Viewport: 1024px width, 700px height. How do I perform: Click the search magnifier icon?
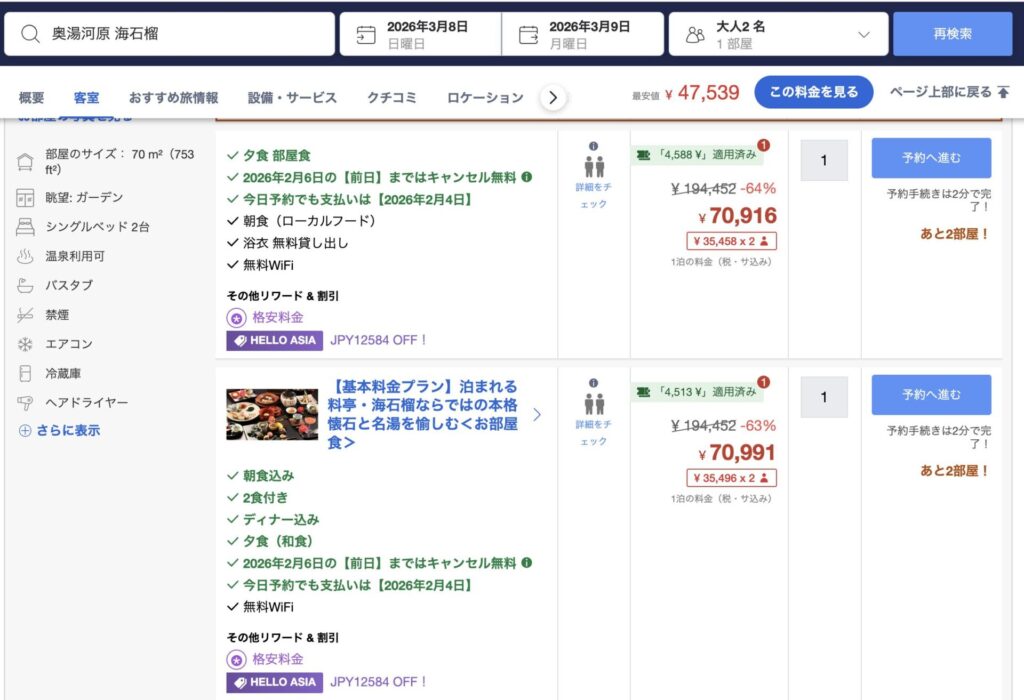click(x=31, y=34)
